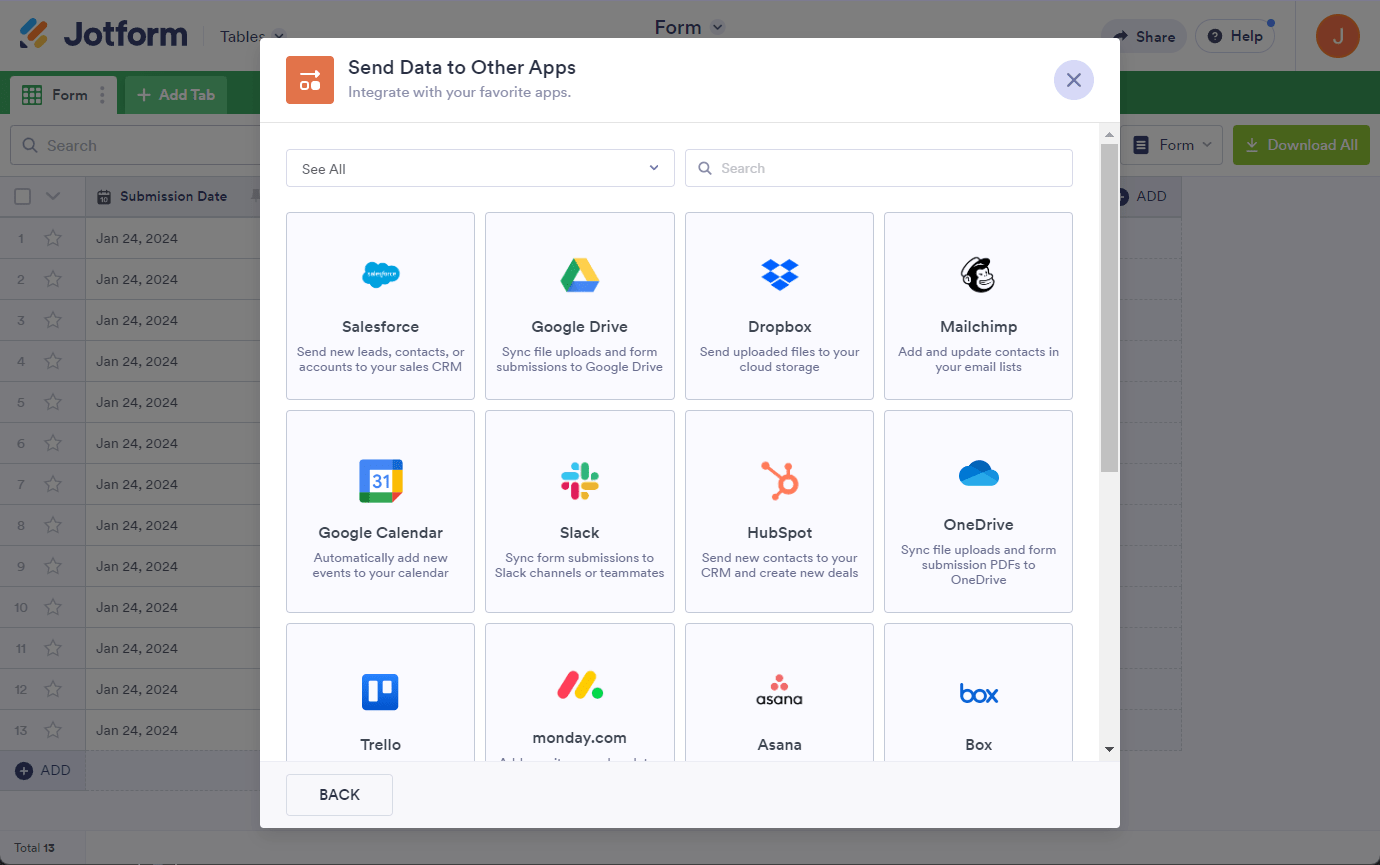Click the Share button

click(1144, 36)
